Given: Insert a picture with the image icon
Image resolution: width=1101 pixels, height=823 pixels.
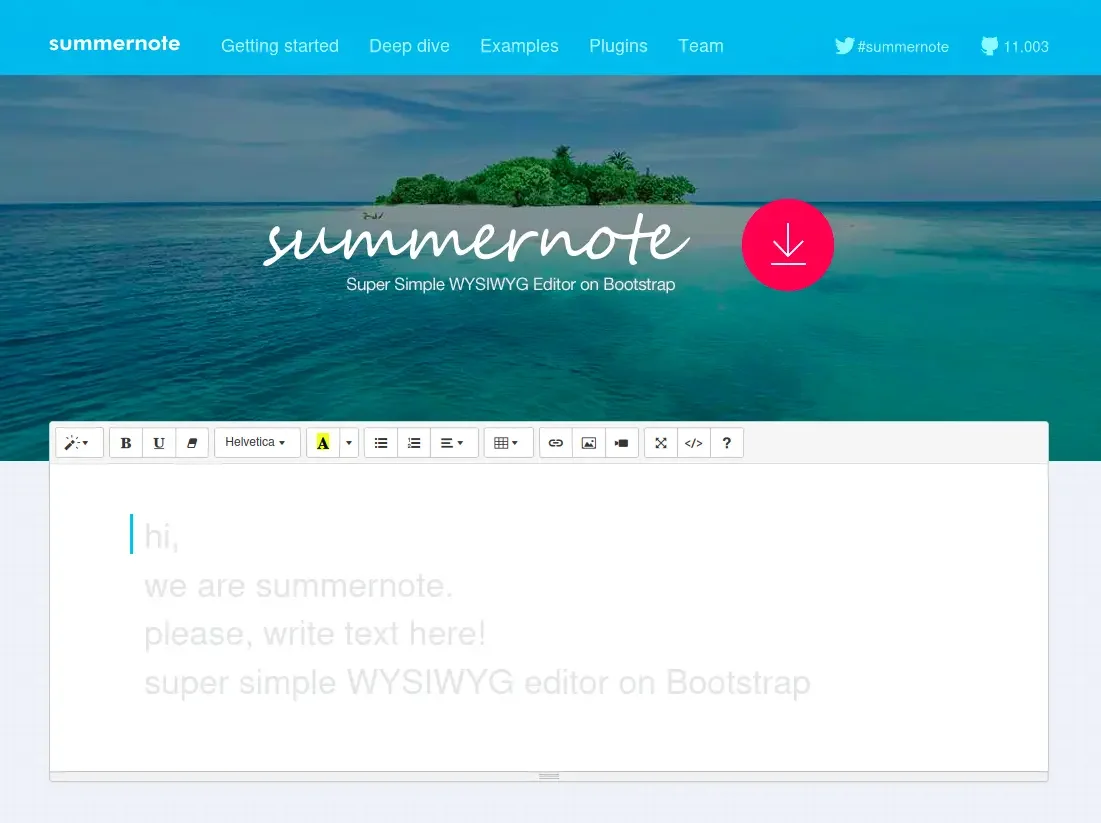Looking at the screenshot, I should click(x=588, y=443).
